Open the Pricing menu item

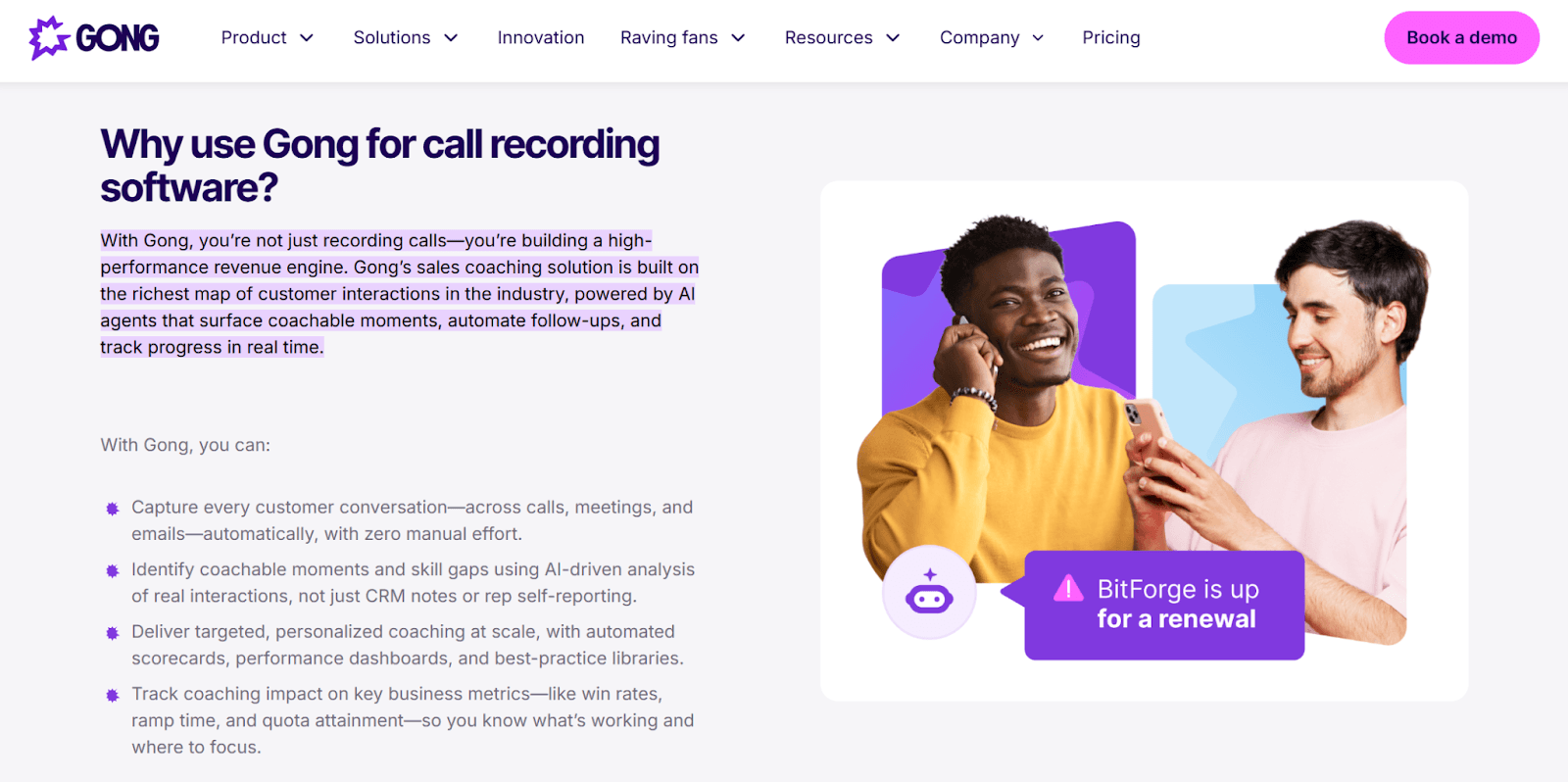[x=1111, y=37]
